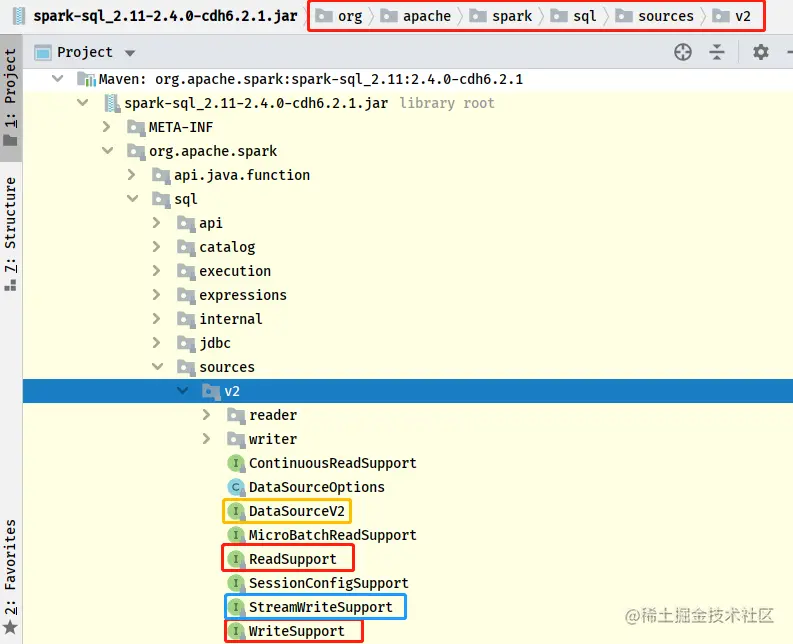The height and width of the screenshot is (644, 793).
Task: Open the Project panel gear settings
Action: (761, 52)
